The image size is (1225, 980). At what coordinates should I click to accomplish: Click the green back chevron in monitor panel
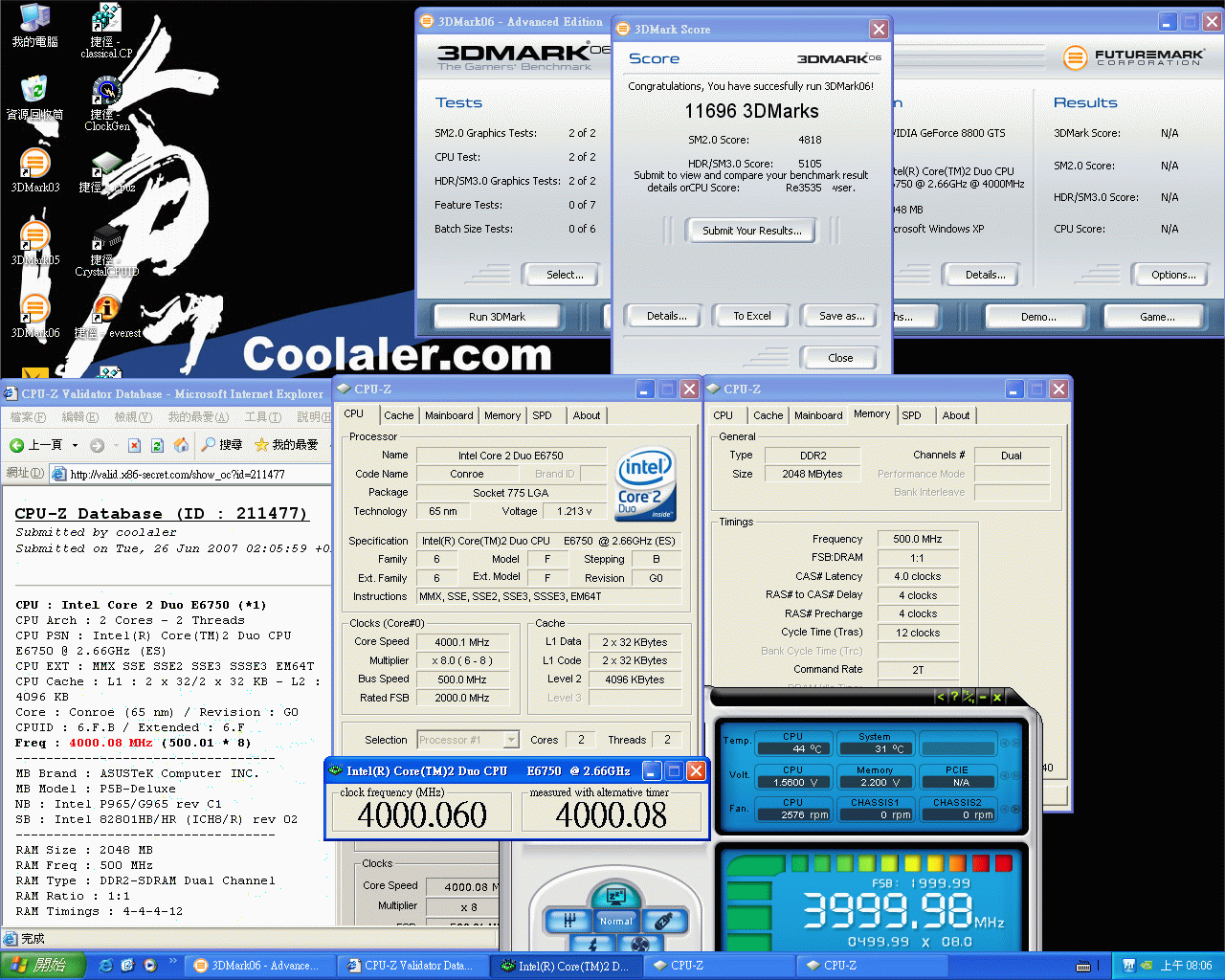tap(940, 697)
